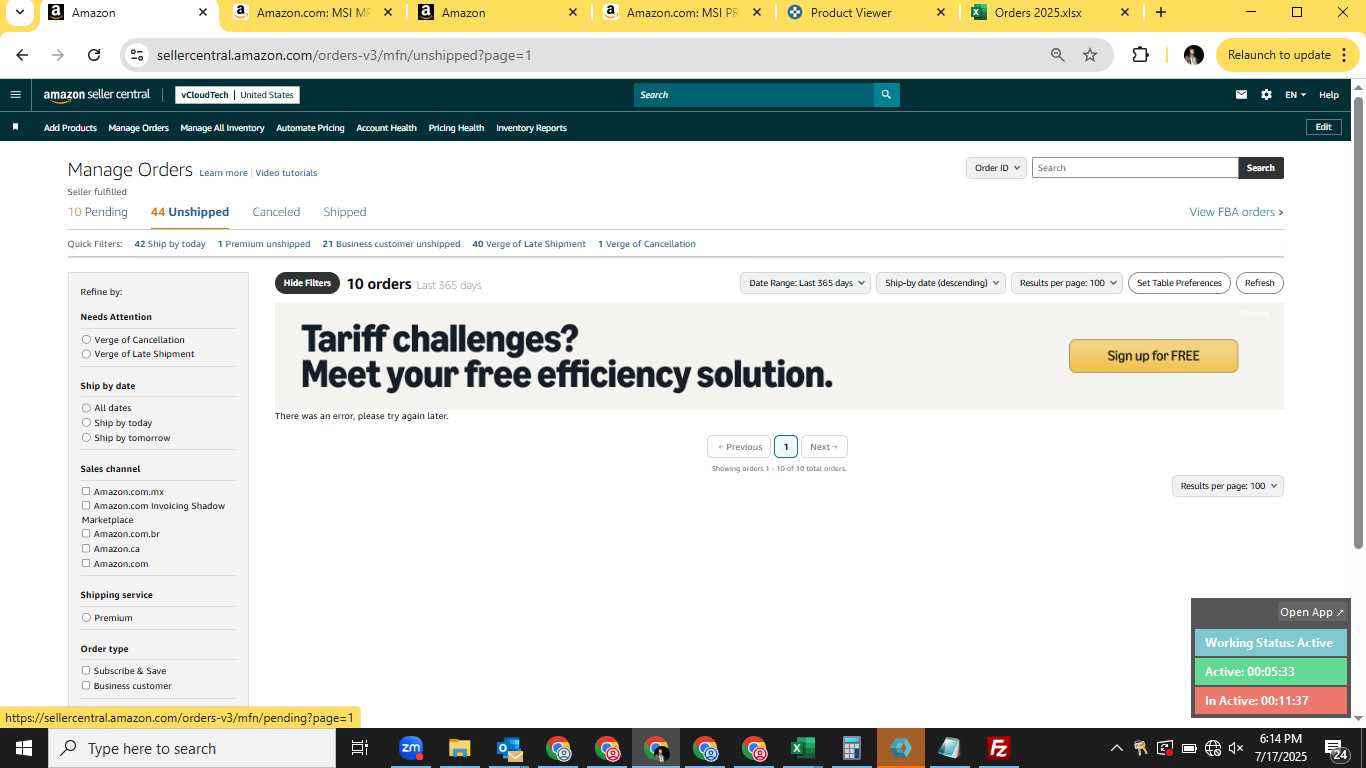Open the top Results per page: 100 dropdown
The height and width of the screenshot is (768, 1366).
pyautogui.click(x=1067, y=283)
